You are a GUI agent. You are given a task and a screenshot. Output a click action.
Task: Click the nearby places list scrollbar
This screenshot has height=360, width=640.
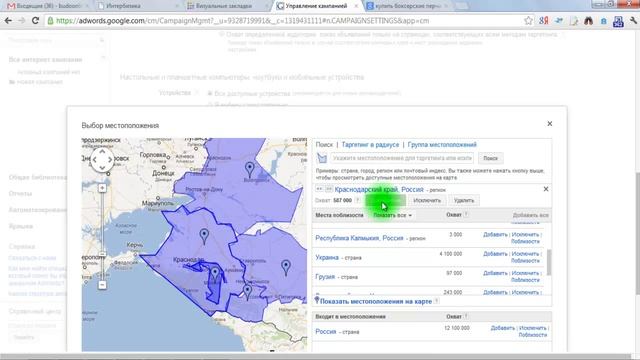pyautogui.click(x=549, y=262)
